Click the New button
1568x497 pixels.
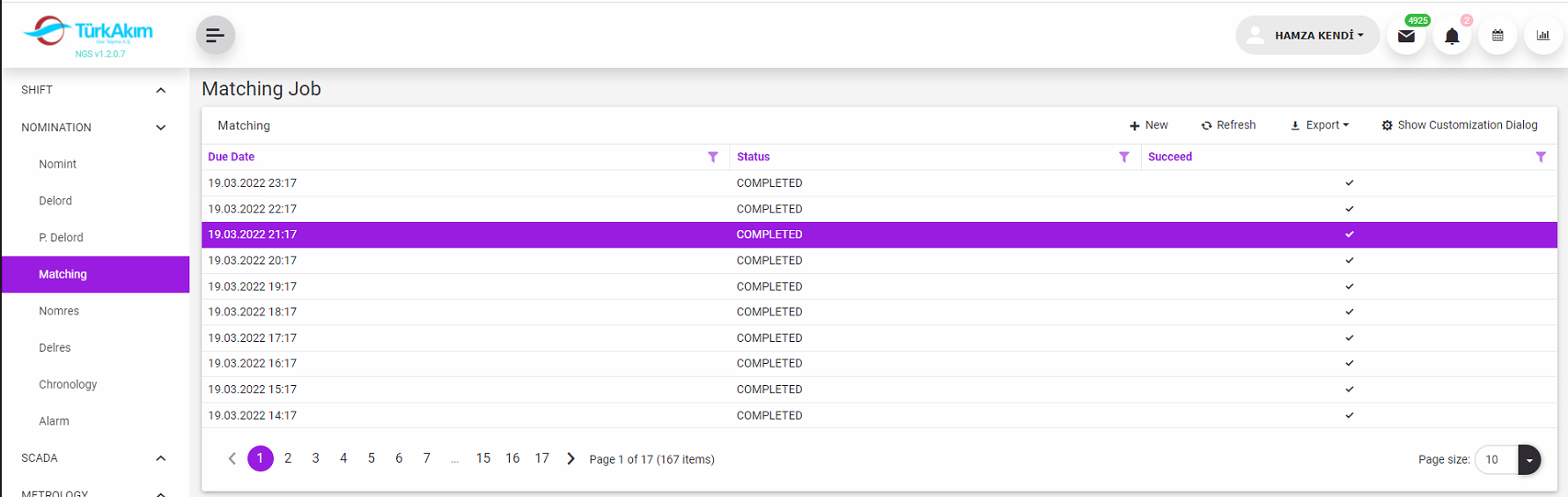1149,125
